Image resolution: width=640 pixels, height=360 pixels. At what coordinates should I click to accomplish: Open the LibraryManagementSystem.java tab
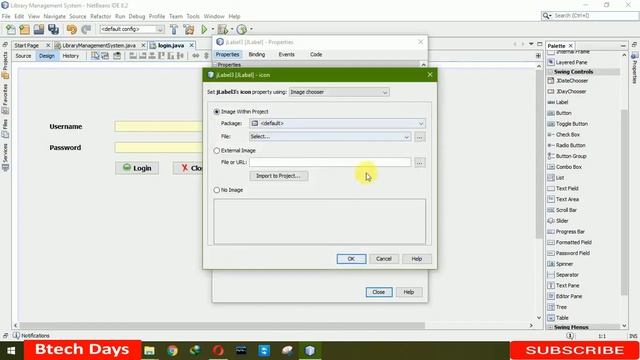point(99,45)
